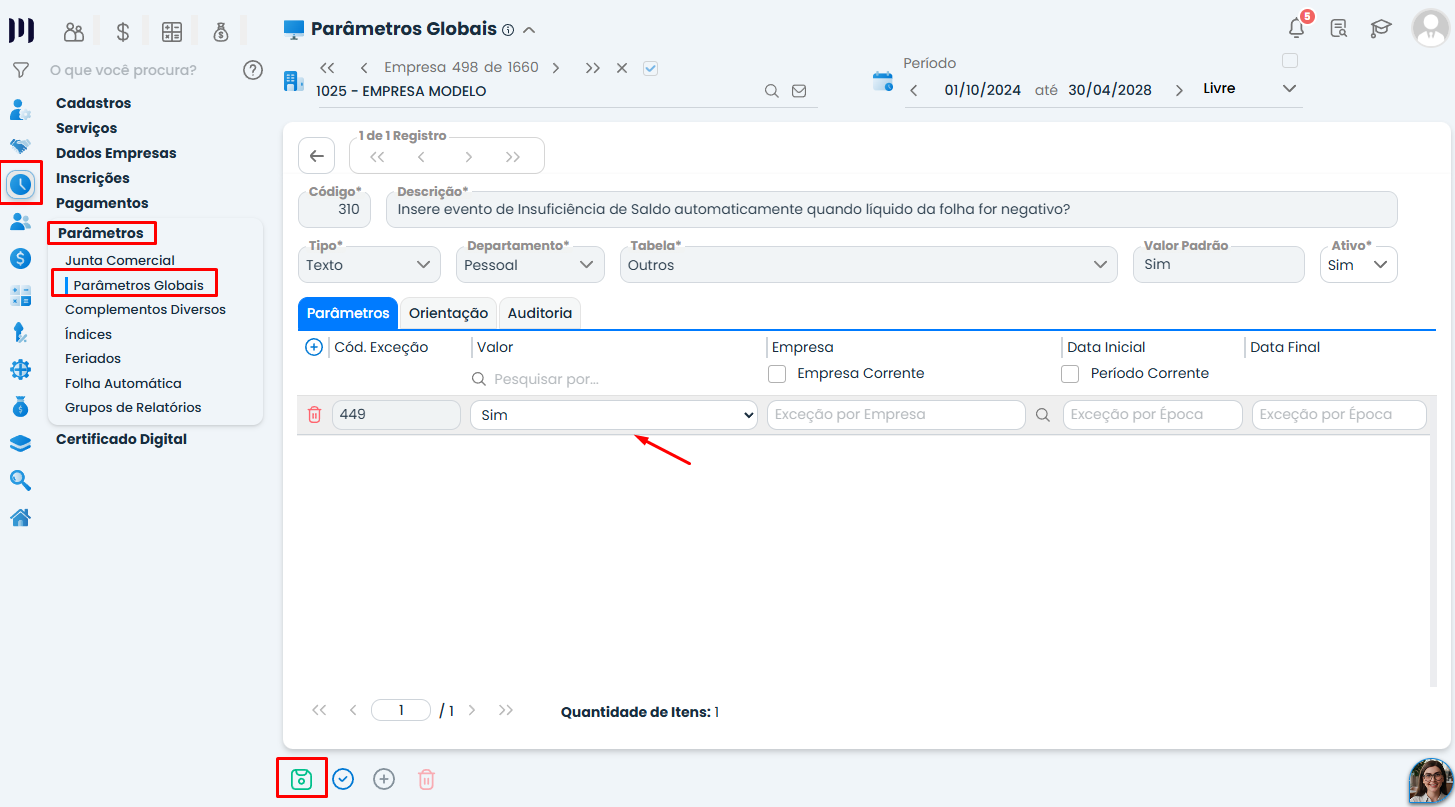
Task: Open the home icon in sidebar
Action: [20, 517]
